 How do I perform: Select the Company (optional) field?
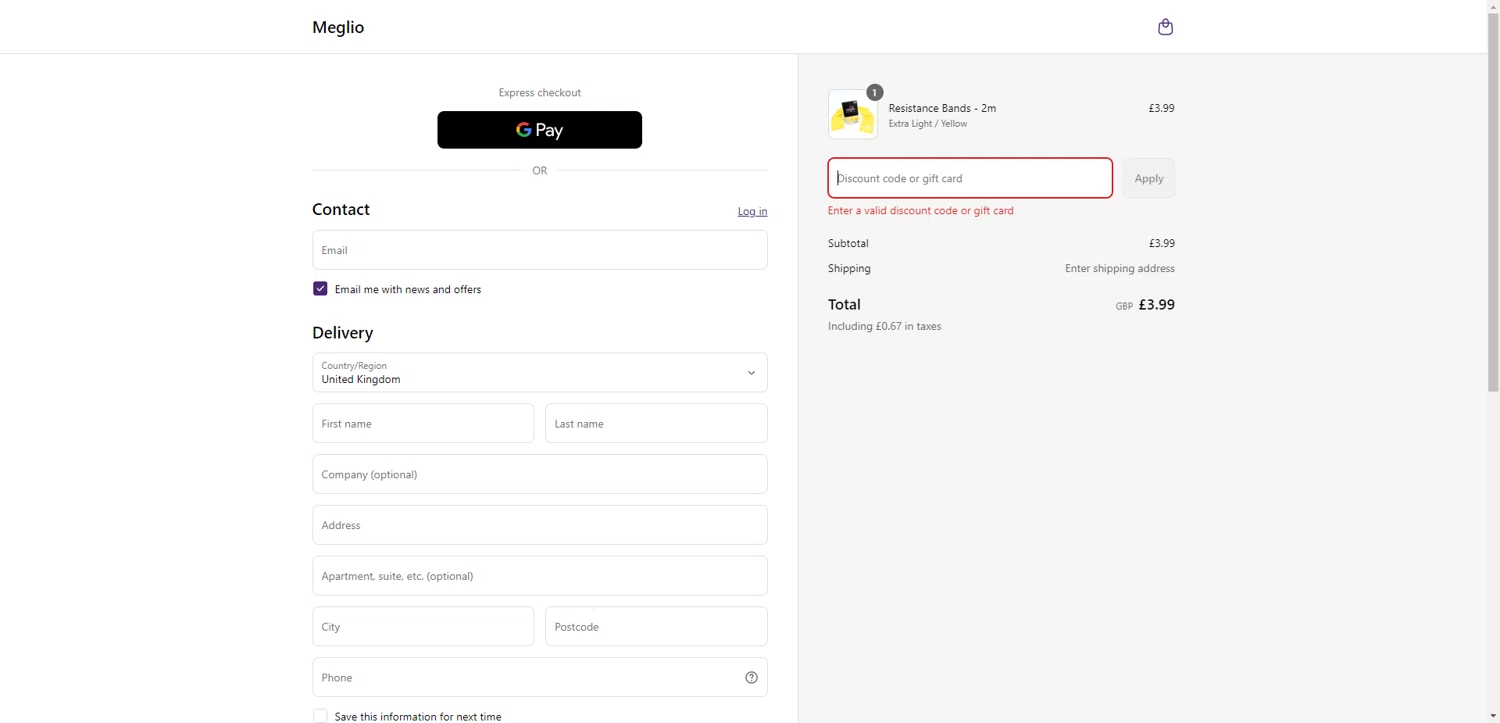coord(539,474)
